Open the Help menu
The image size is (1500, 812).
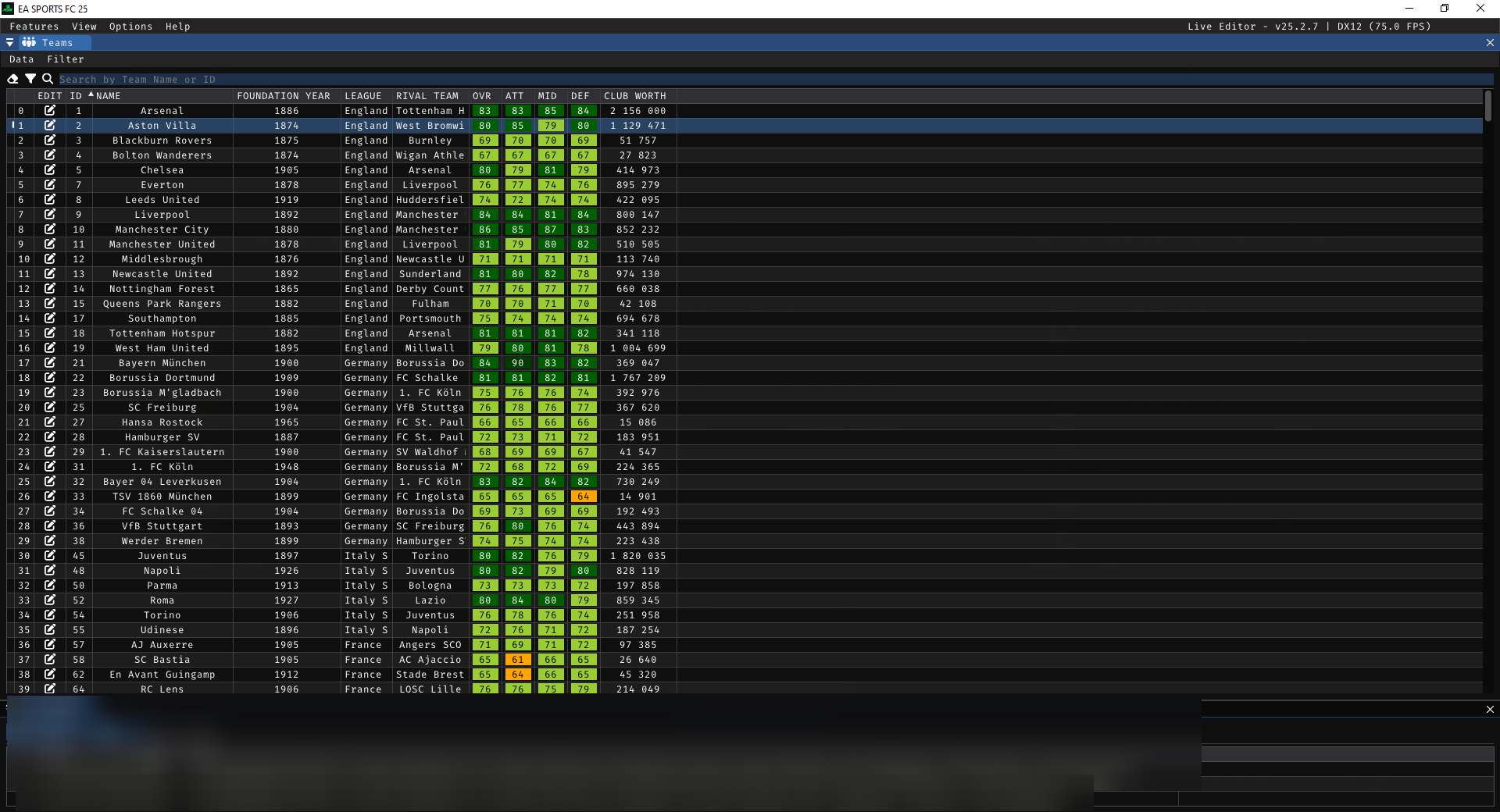pyautogui.click(x=178, y=27)
